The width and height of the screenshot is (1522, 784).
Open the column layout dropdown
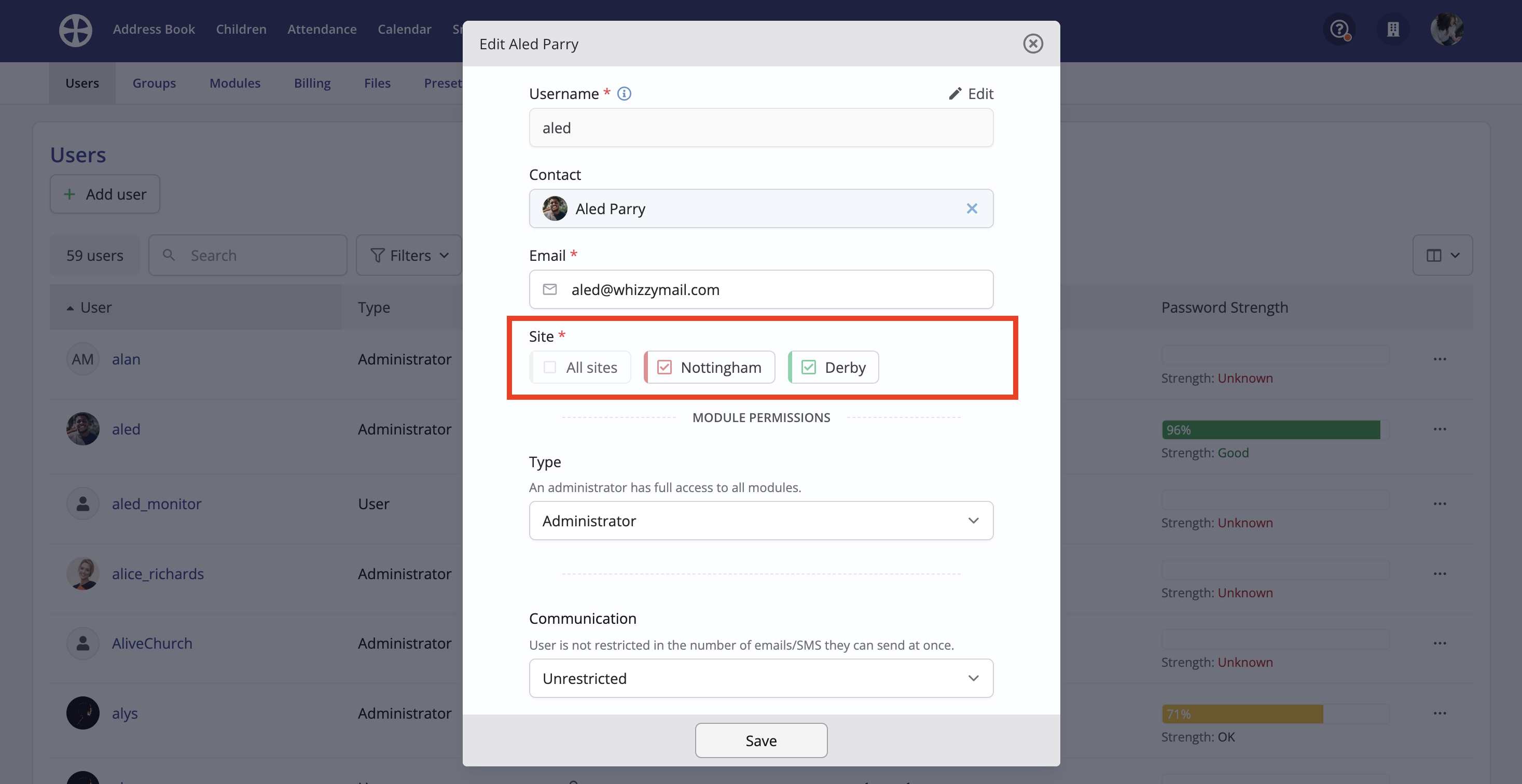(1442, 255)
